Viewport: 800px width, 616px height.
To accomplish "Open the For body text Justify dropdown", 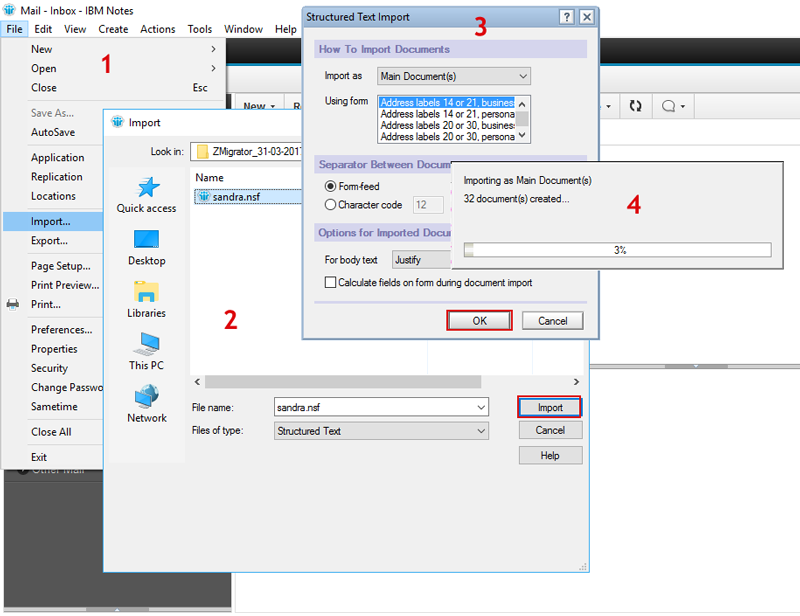I will coord(421,260).
